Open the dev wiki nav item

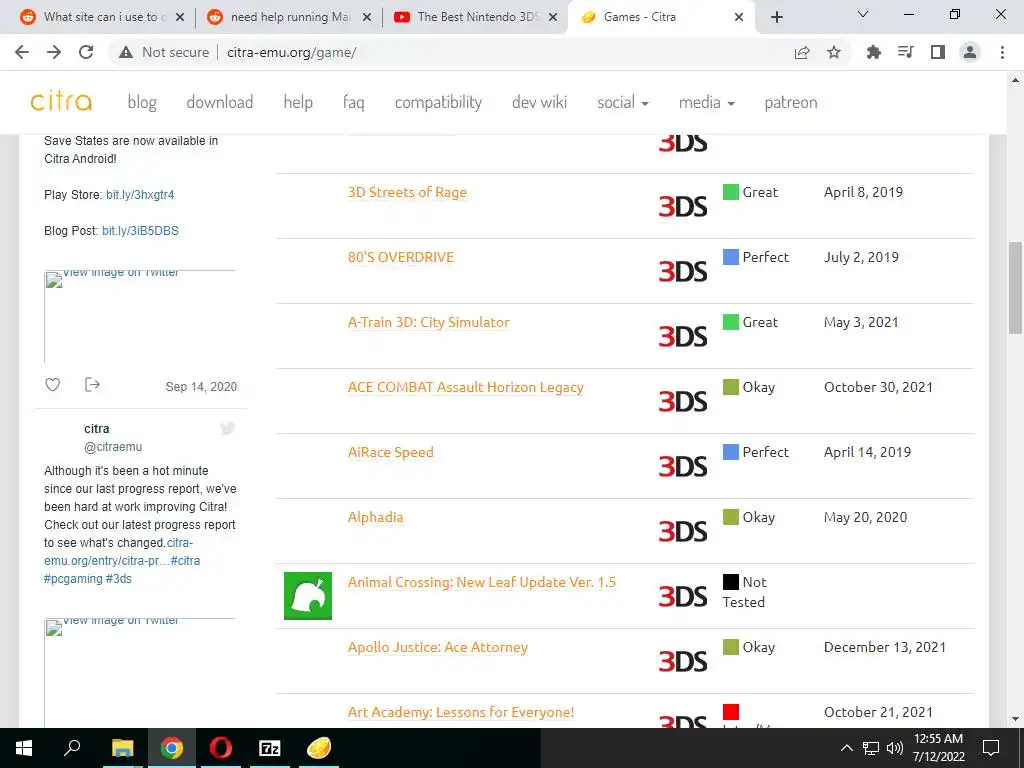pyautogui.click(x=539, y=103)
